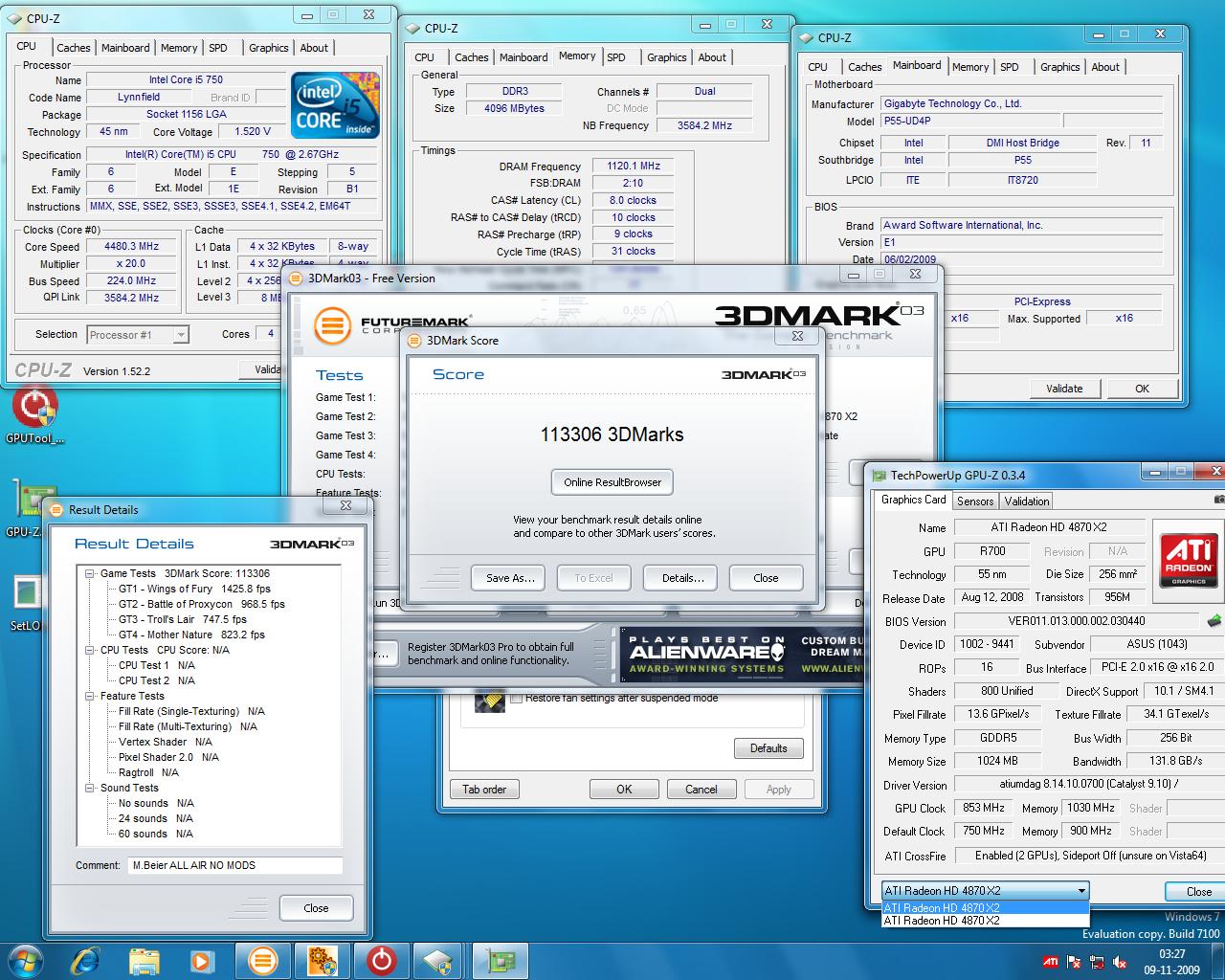The height and width of the screenshot is (980, 1225).
Task: Close the 3DMark Score dialog with Close button
Action: [x=766, y=578]
